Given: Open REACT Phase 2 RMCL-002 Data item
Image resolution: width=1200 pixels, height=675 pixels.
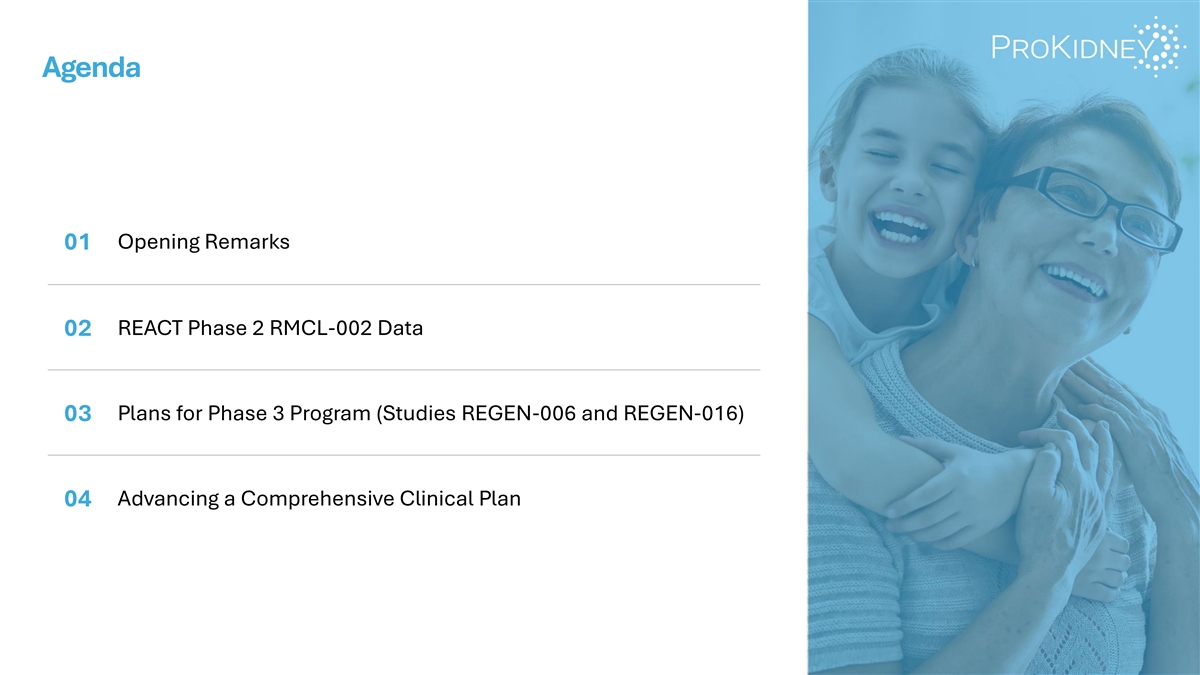Looking at the screenshot, I should 270,327.
